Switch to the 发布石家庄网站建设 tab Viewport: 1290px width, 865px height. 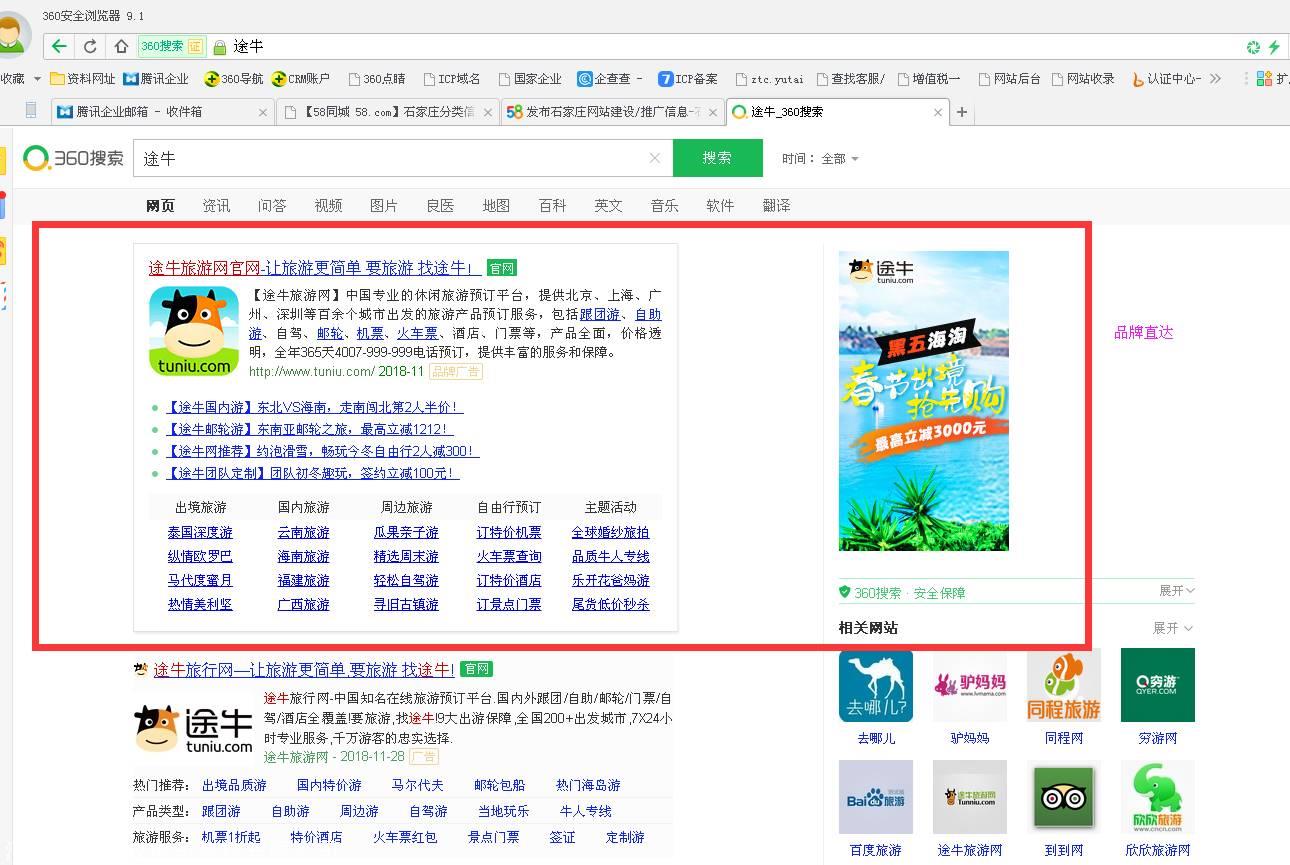coord(612,112)
